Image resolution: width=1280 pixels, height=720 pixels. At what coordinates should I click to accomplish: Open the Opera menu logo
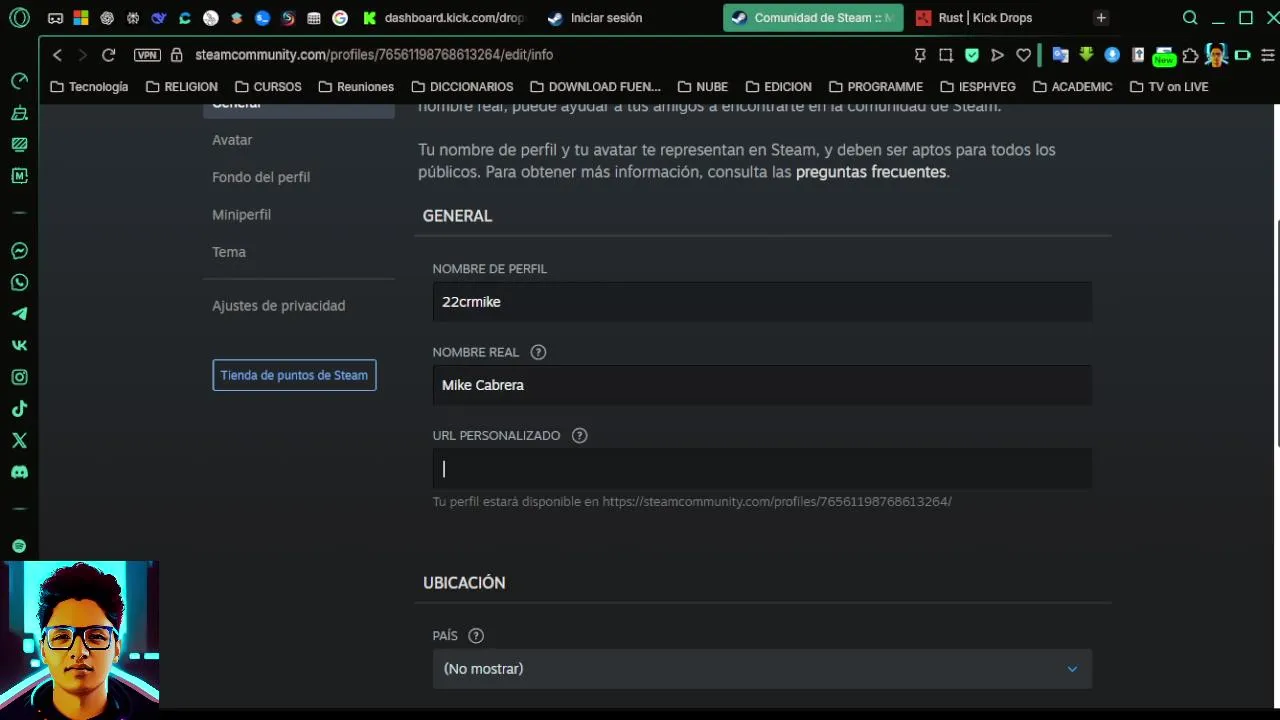pos(19,18)
